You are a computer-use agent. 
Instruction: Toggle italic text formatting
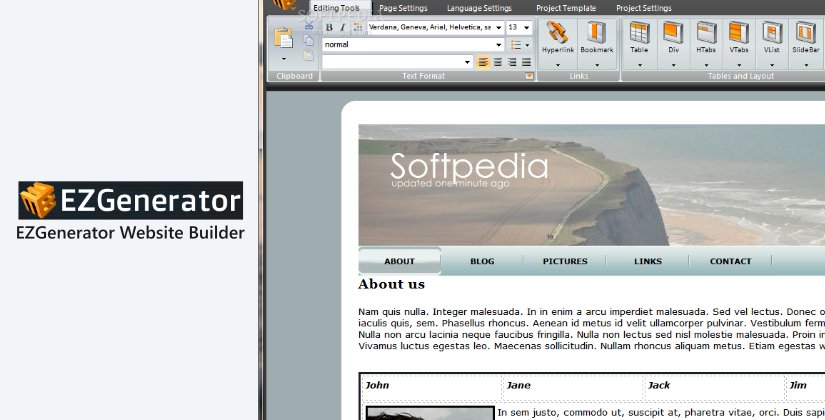(x=343, y=28)
